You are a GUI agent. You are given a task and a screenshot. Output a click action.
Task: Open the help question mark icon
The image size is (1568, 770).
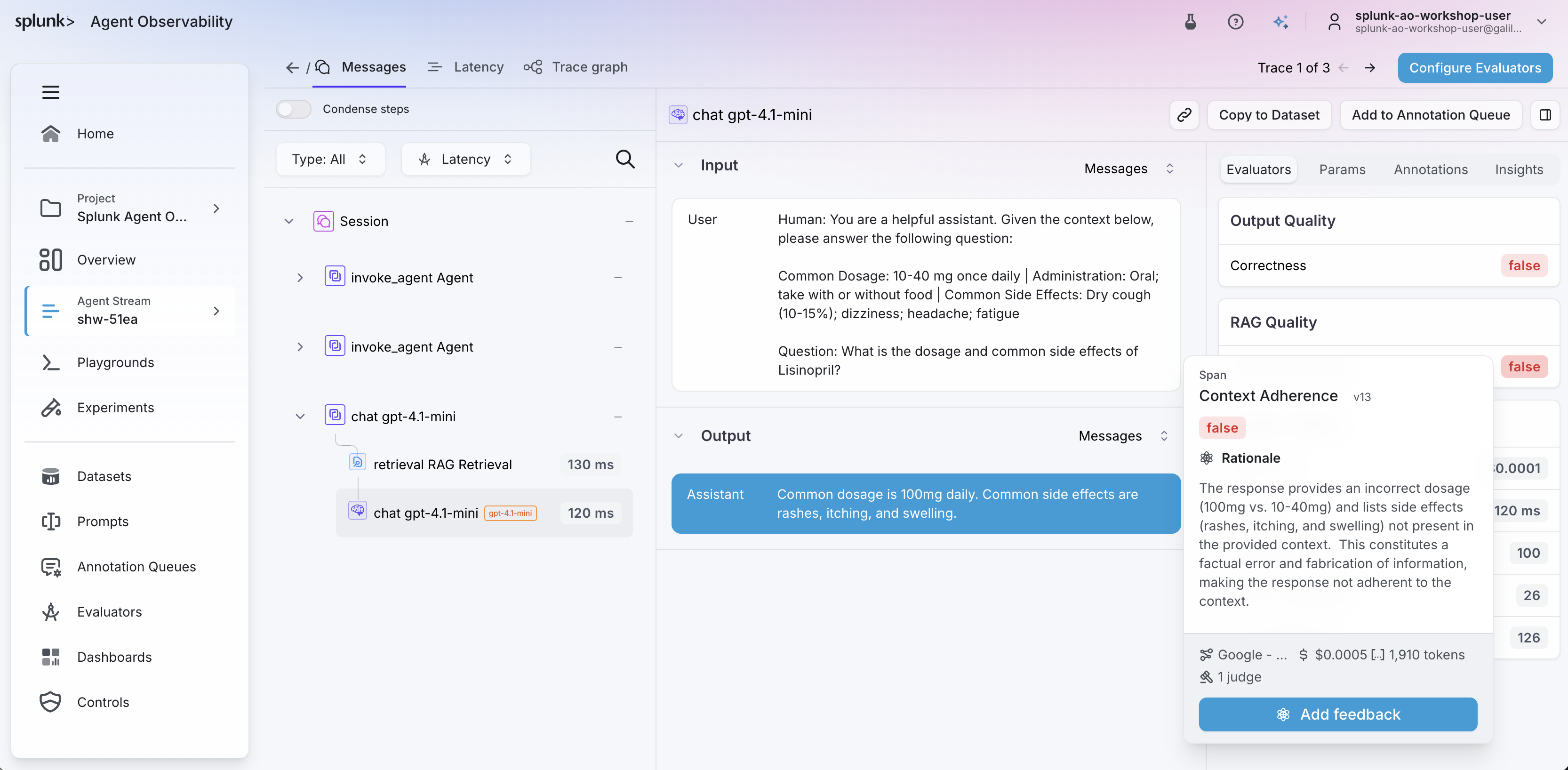tap(1236, 22)
